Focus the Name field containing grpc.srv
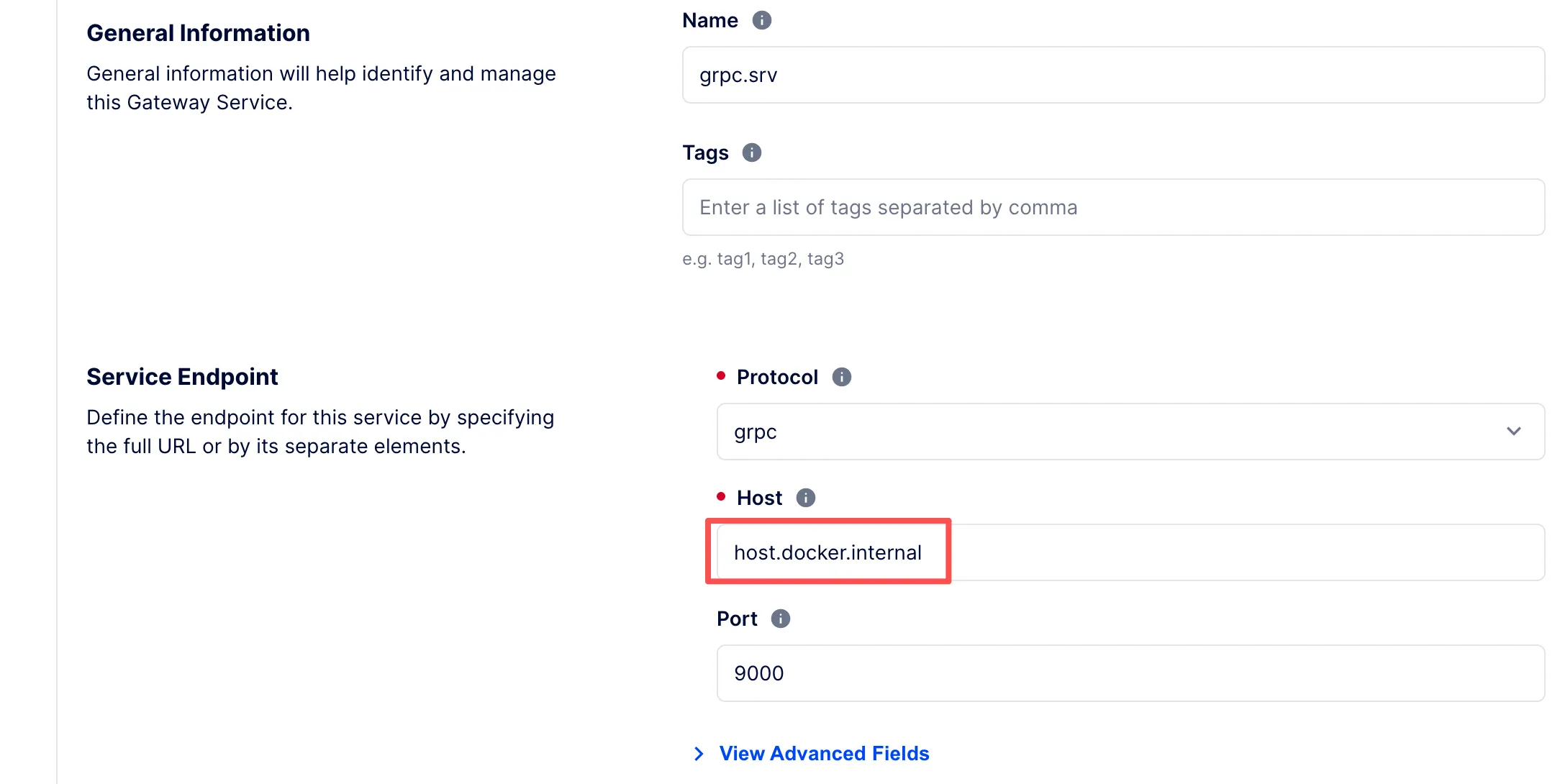Image resolution: width=1560 pixels, height=784 pixels. coord(1112,75)
